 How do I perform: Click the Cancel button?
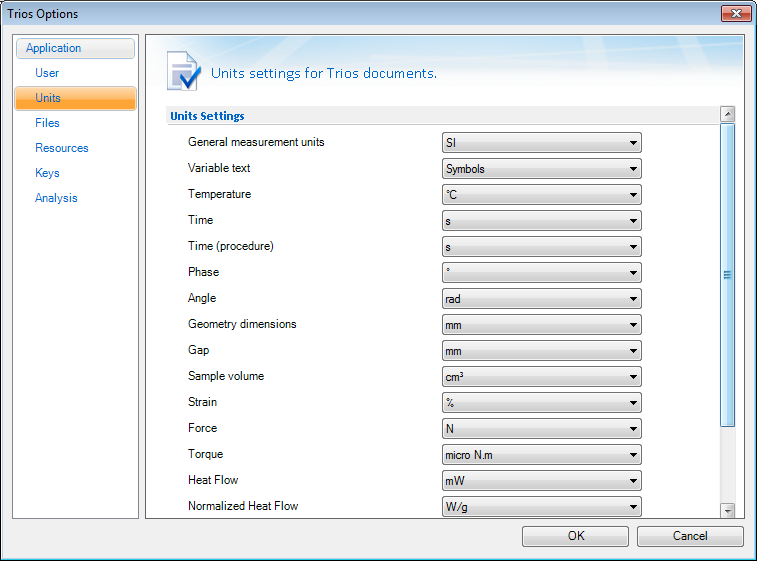(690, 536)
